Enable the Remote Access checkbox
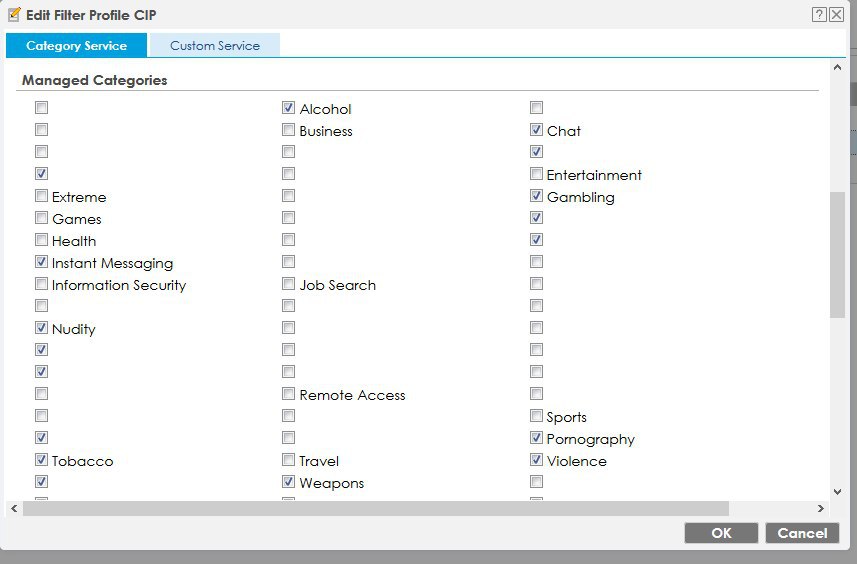Screen dimensions: 857x564 [x=289, y=394]
